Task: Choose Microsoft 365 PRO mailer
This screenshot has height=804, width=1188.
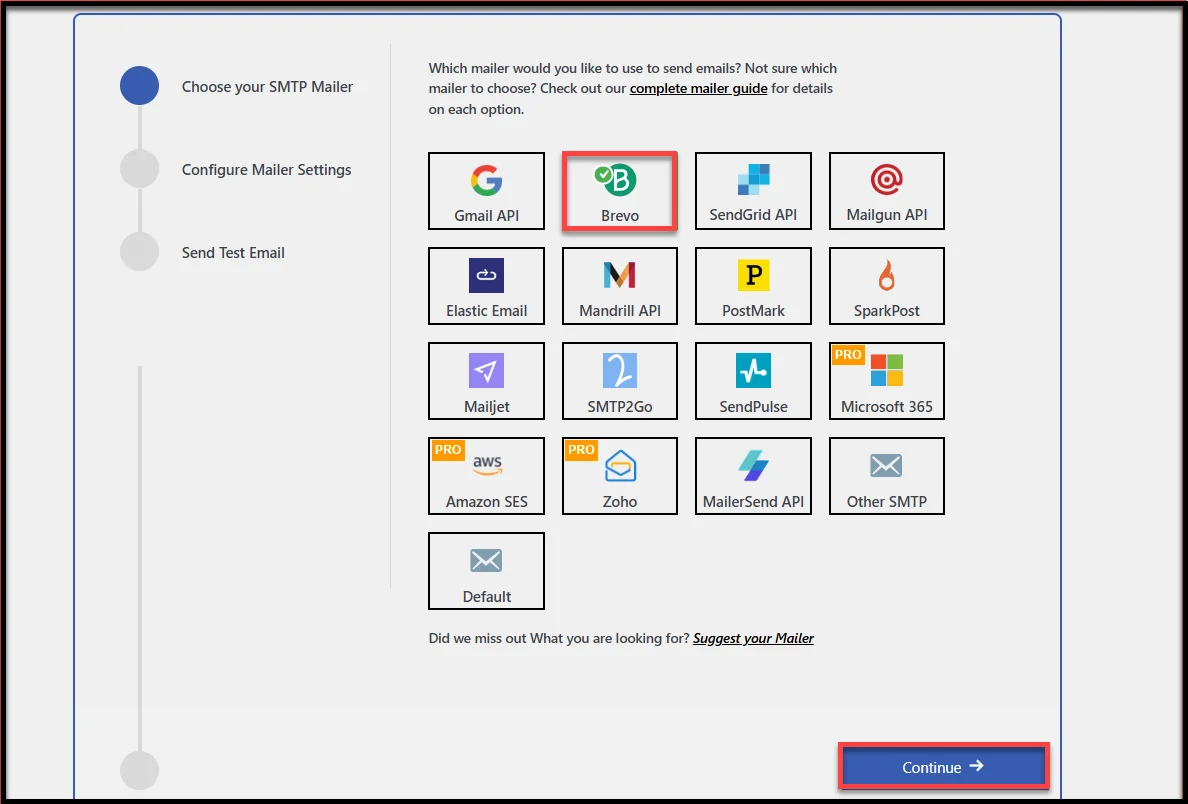Action: 886,381
